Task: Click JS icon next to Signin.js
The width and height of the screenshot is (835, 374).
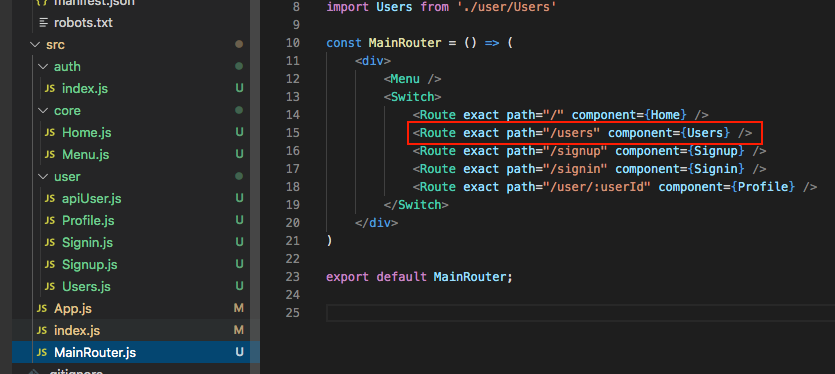Action: 50,243
